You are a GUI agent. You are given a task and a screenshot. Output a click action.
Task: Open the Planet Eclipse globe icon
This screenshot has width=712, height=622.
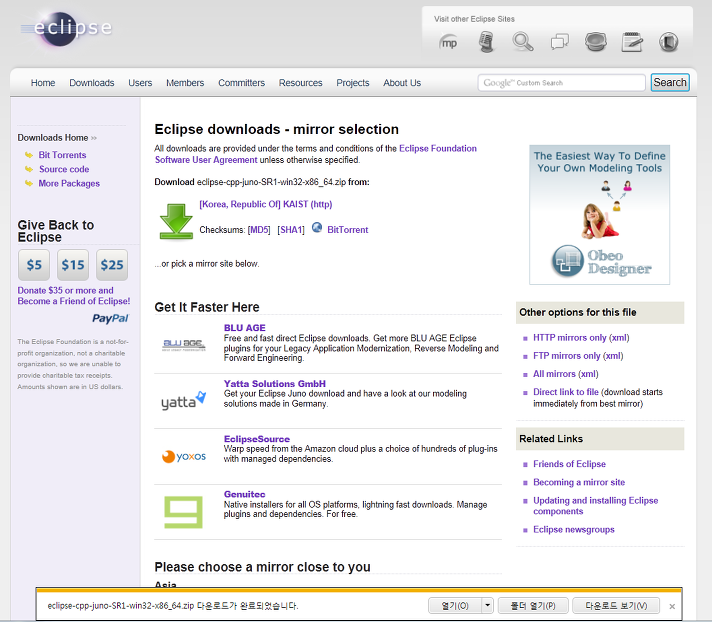click(595, 42)
